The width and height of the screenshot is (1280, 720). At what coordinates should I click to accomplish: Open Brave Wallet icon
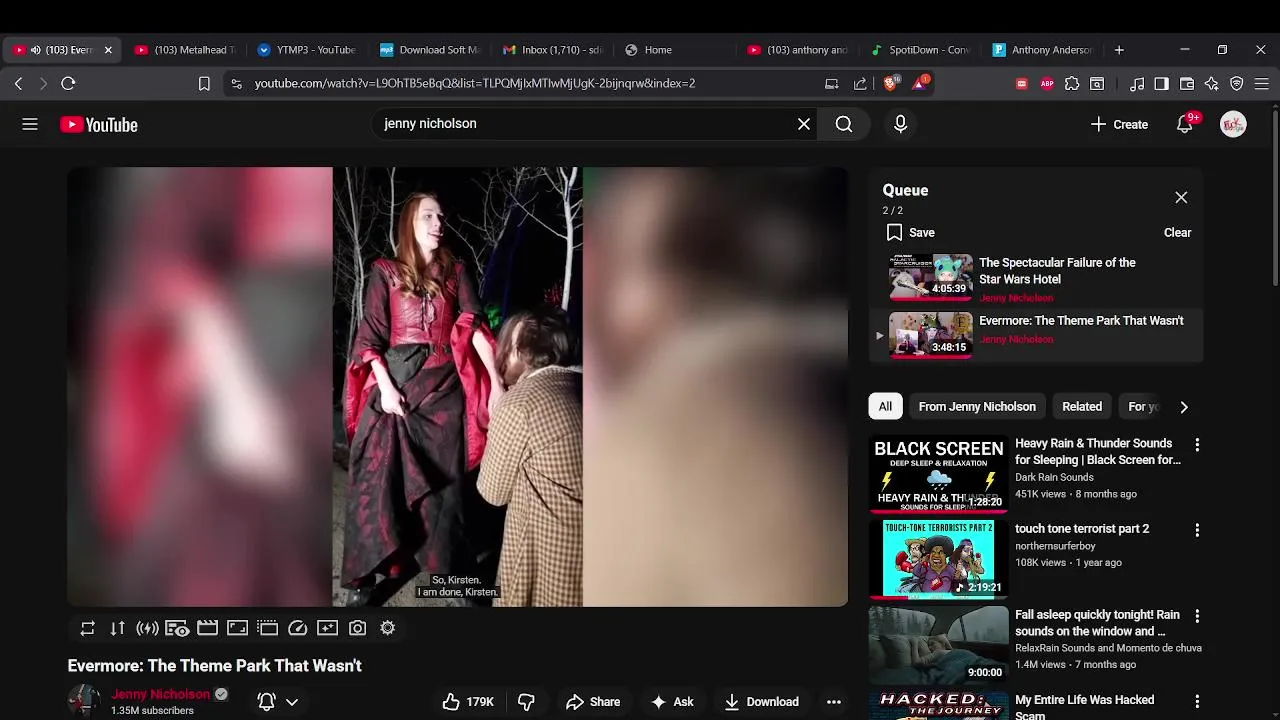point(1187,84)
